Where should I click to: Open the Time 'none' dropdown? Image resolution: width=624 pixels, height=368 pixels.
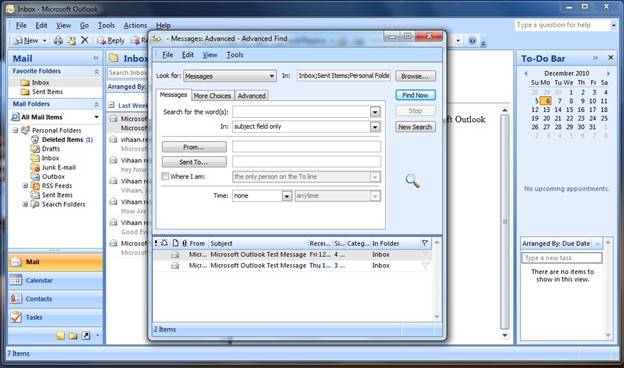[x=287, y=196]
